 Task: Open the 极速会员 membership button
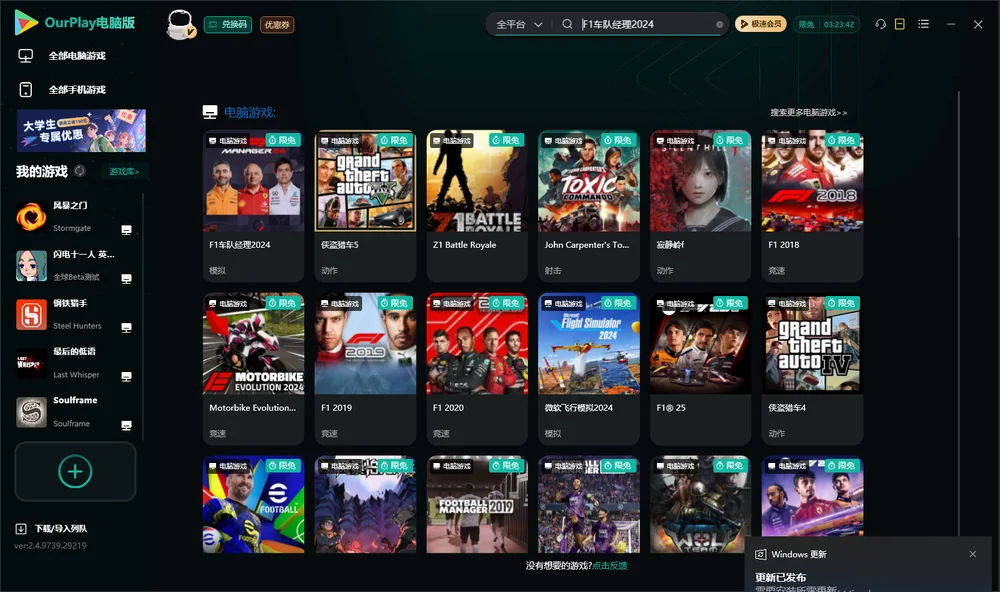[x=761, y=24]
